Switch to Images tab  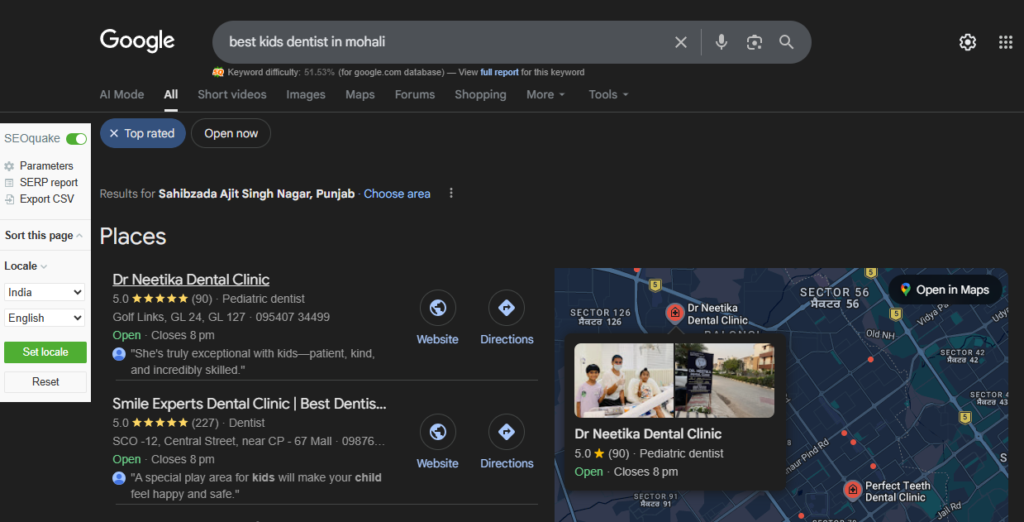306,95
